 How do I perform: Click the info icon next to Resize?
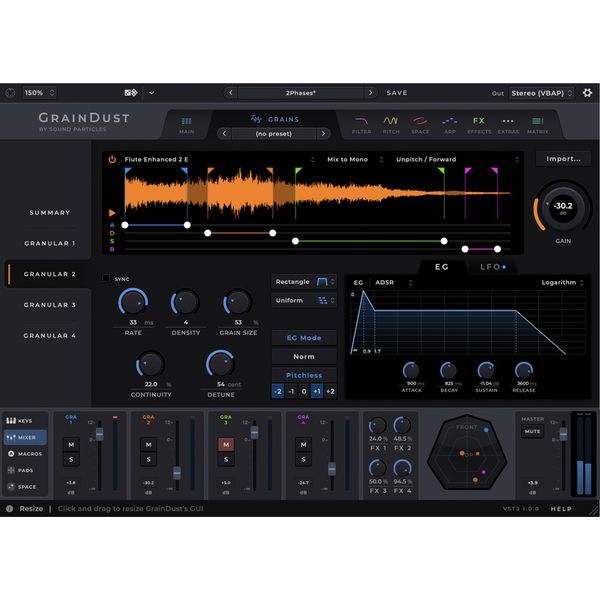tap(10, 509)
